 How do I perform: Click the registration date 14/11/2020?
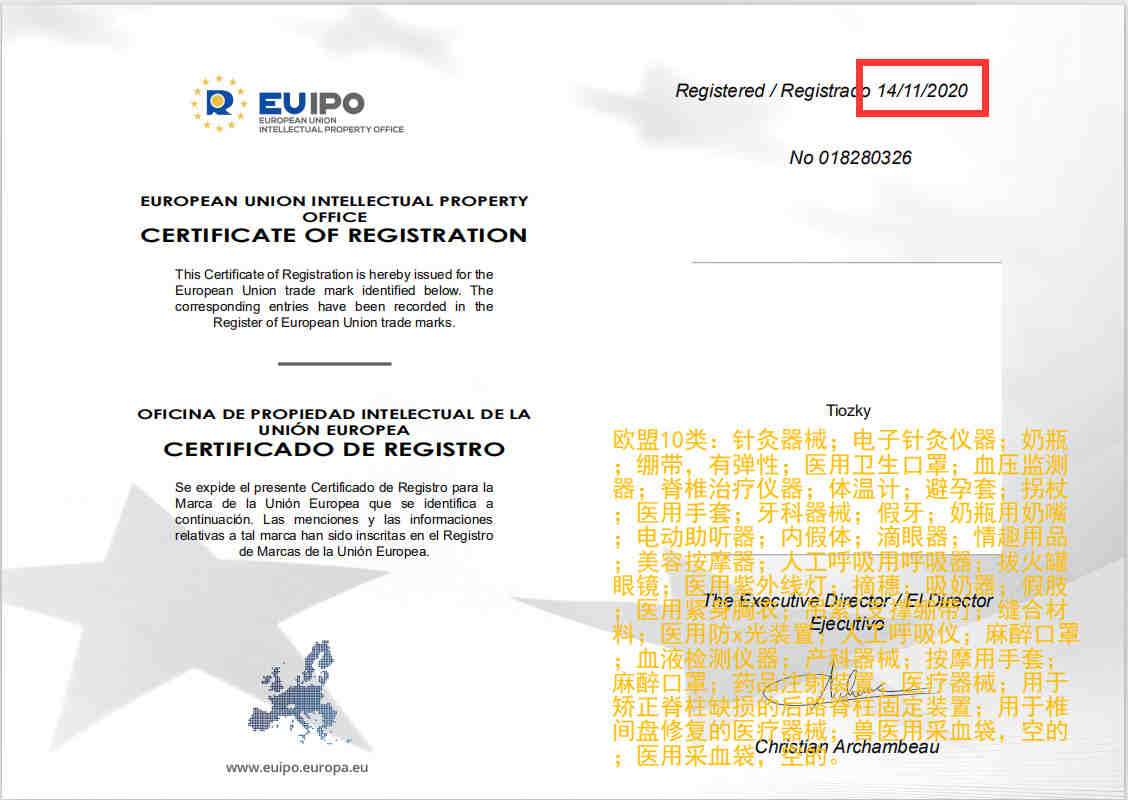pyautogui.click(x=922, y=91)
